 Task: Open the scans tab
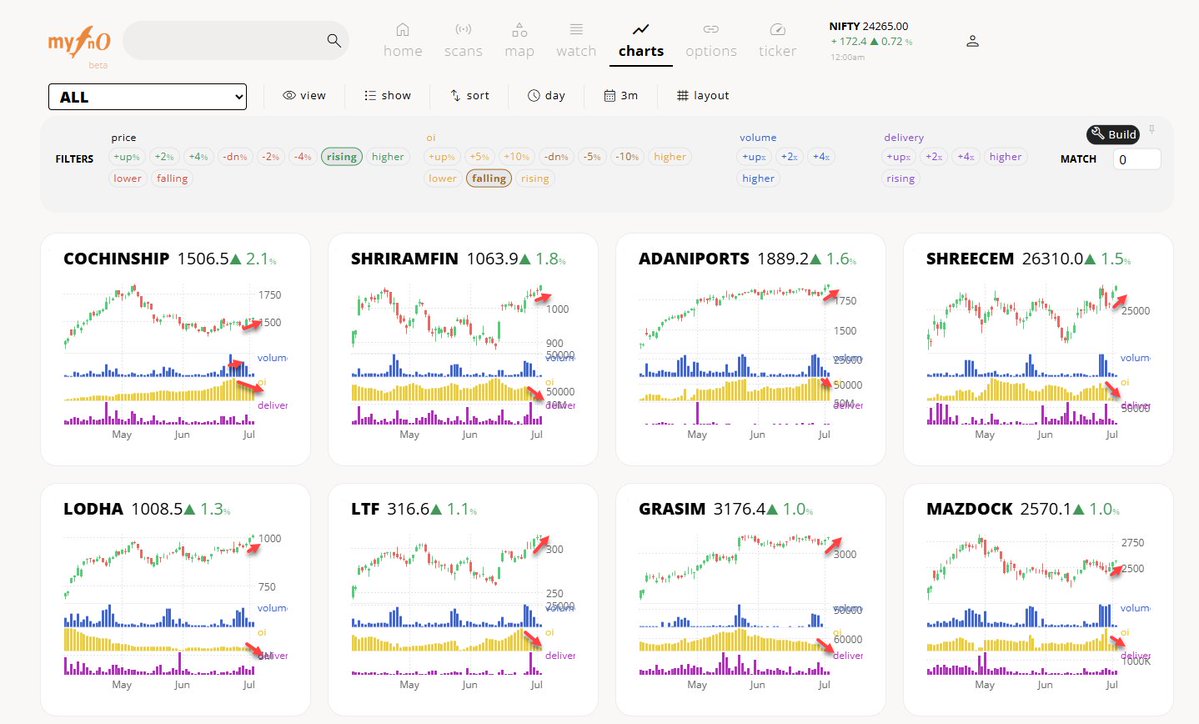[x=463, y=41]
